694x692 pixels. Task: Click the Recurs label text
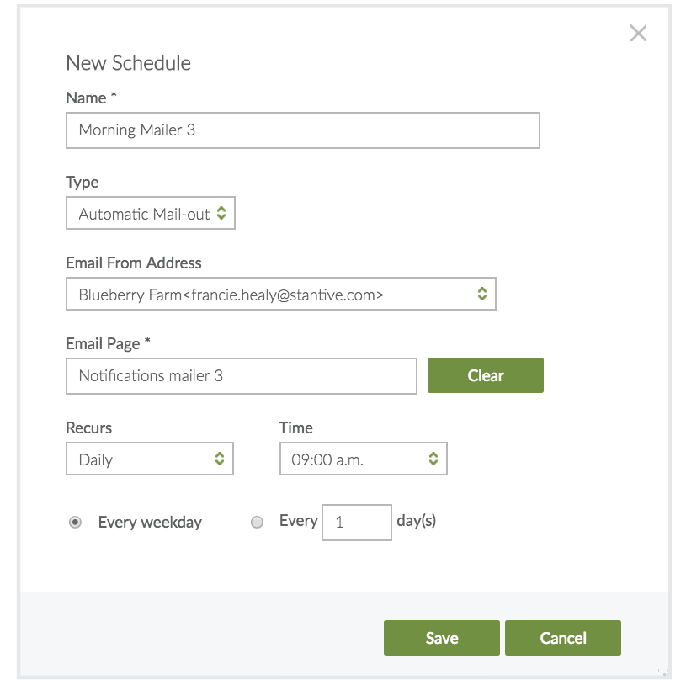(x=89, y=427)
